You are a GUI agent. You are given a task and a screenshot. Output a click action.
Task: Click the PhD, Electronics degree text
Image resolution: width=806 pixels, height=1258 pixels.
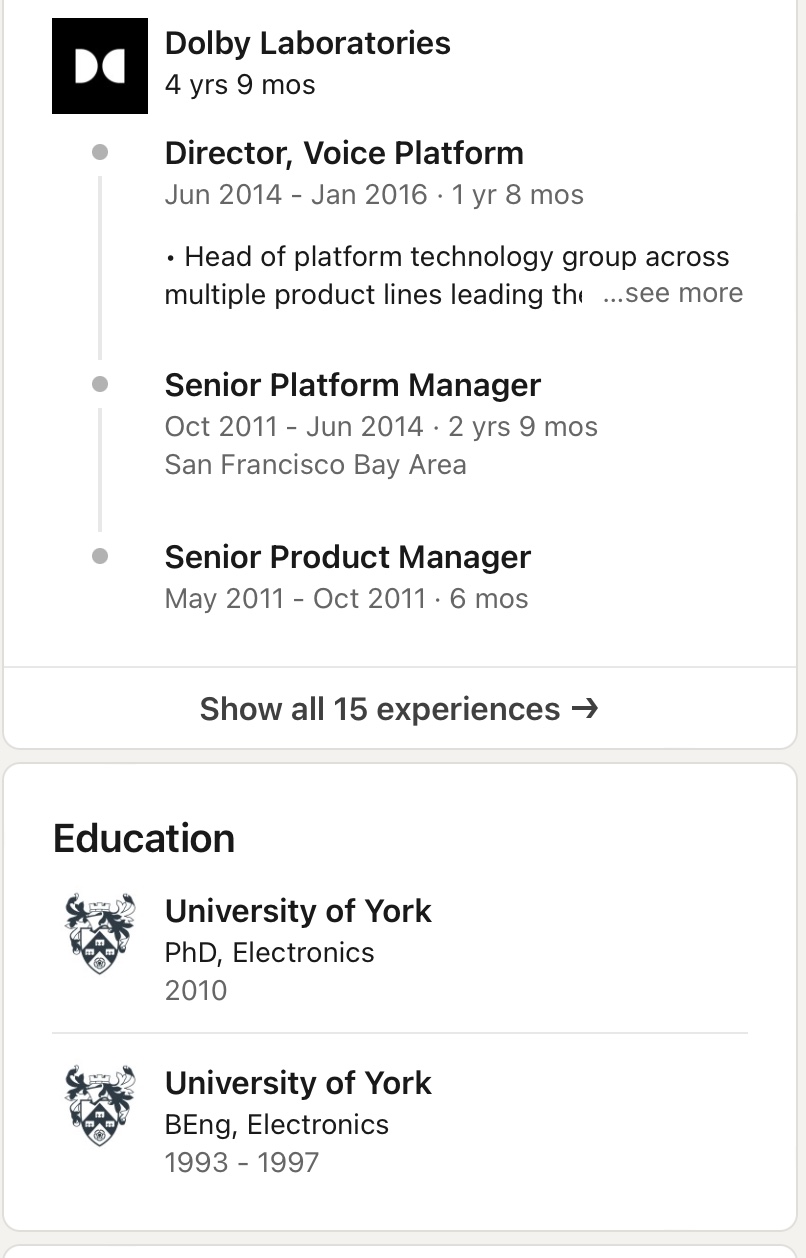tap(269, 952)
